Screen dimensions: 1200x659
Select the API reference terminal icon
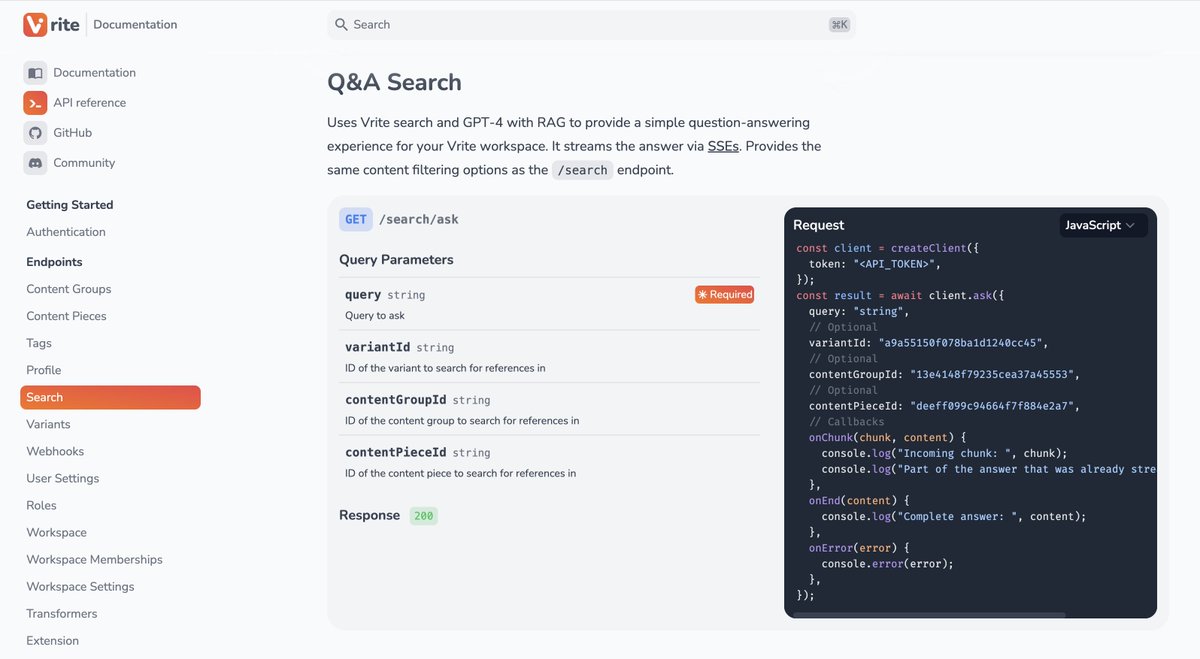pyautogui.click(x=37, y=102)
